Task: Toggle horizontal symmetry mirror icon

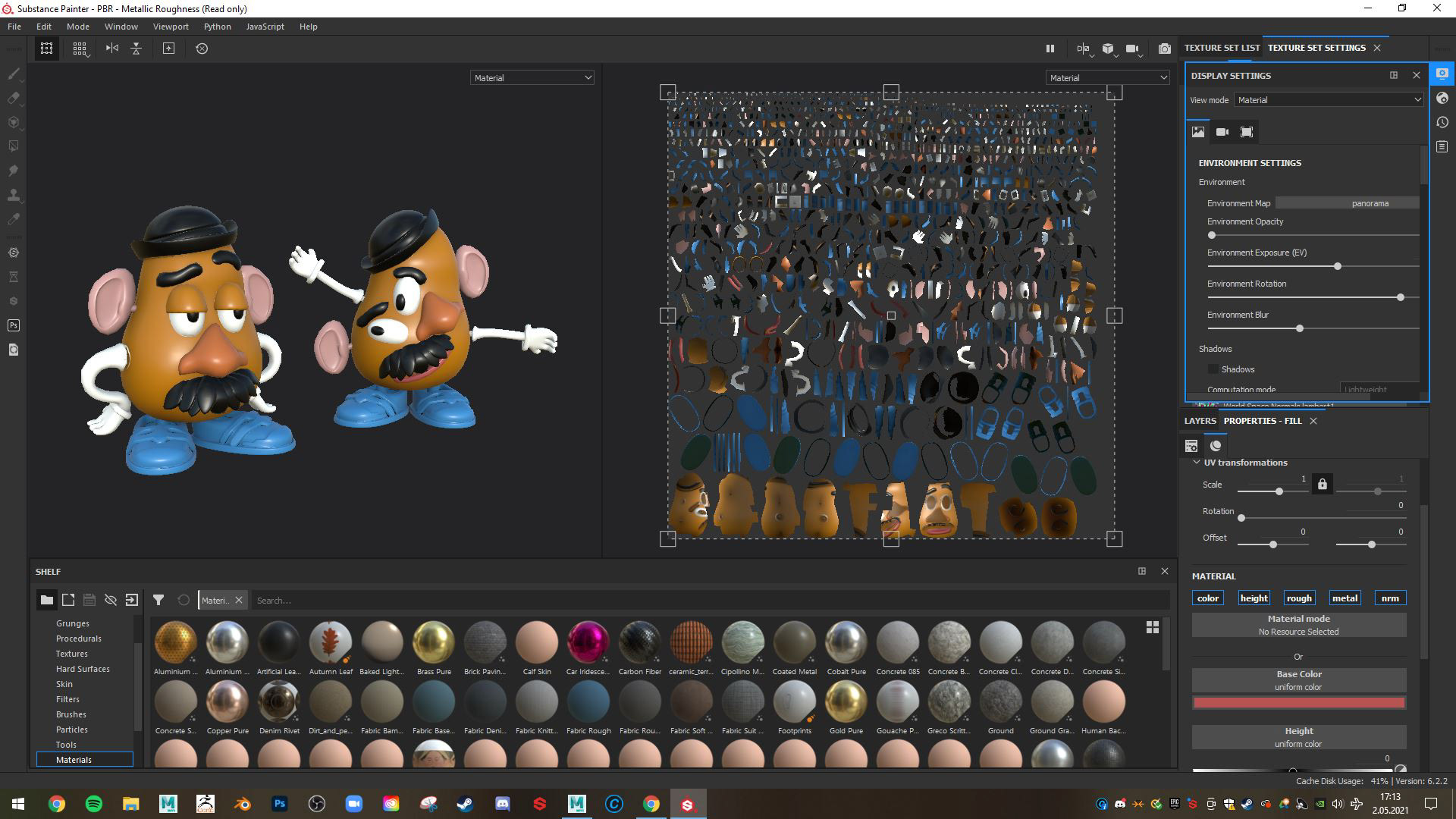Action: (x=112, y=49)
